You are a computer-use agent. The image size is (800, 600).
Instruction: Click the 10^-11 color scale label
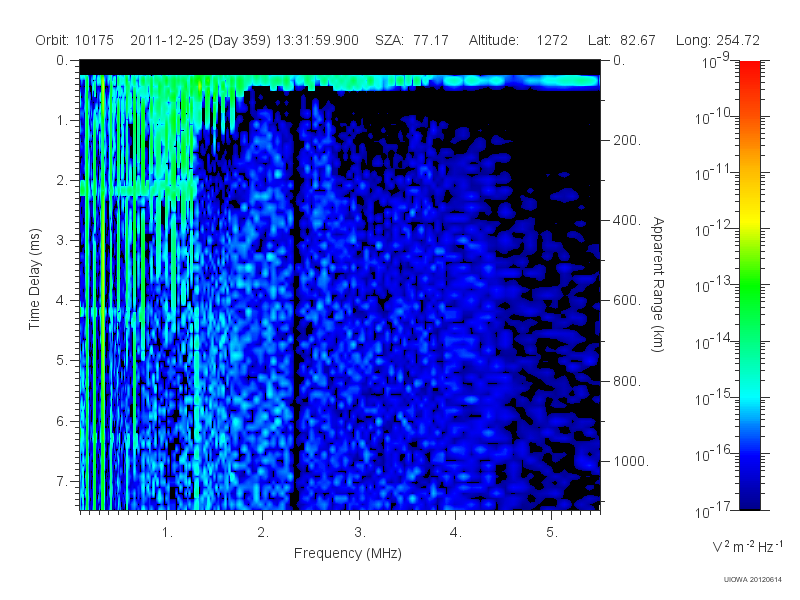(715, 173)
